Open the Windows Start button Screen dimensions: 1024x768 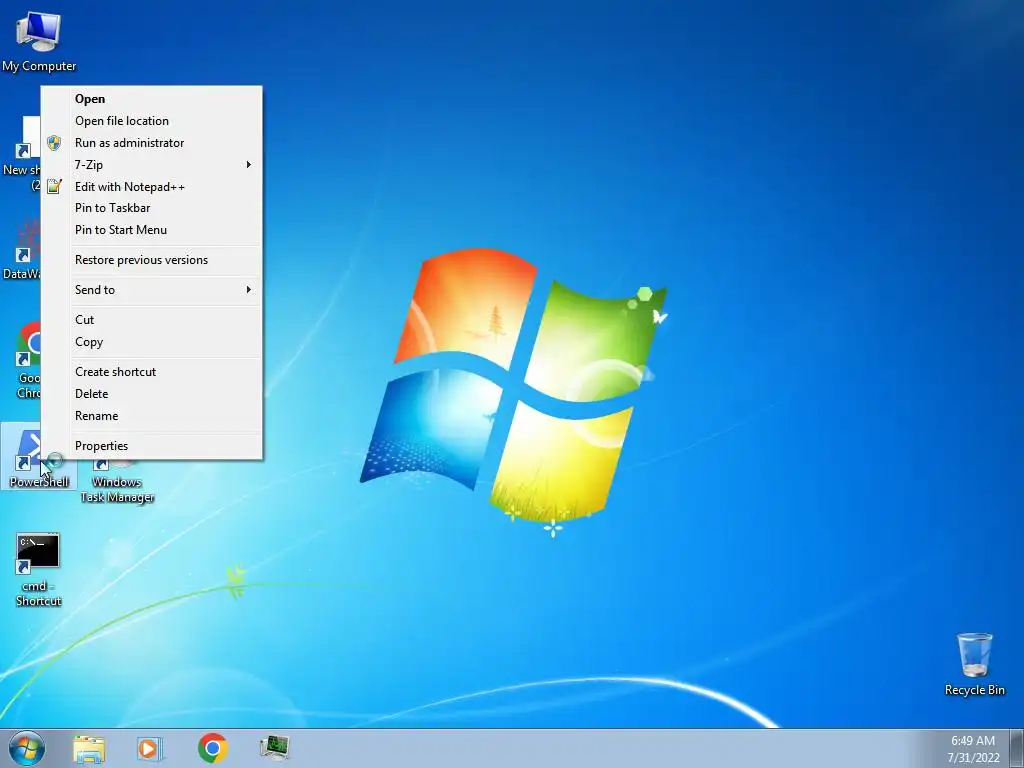pos(27,748)
